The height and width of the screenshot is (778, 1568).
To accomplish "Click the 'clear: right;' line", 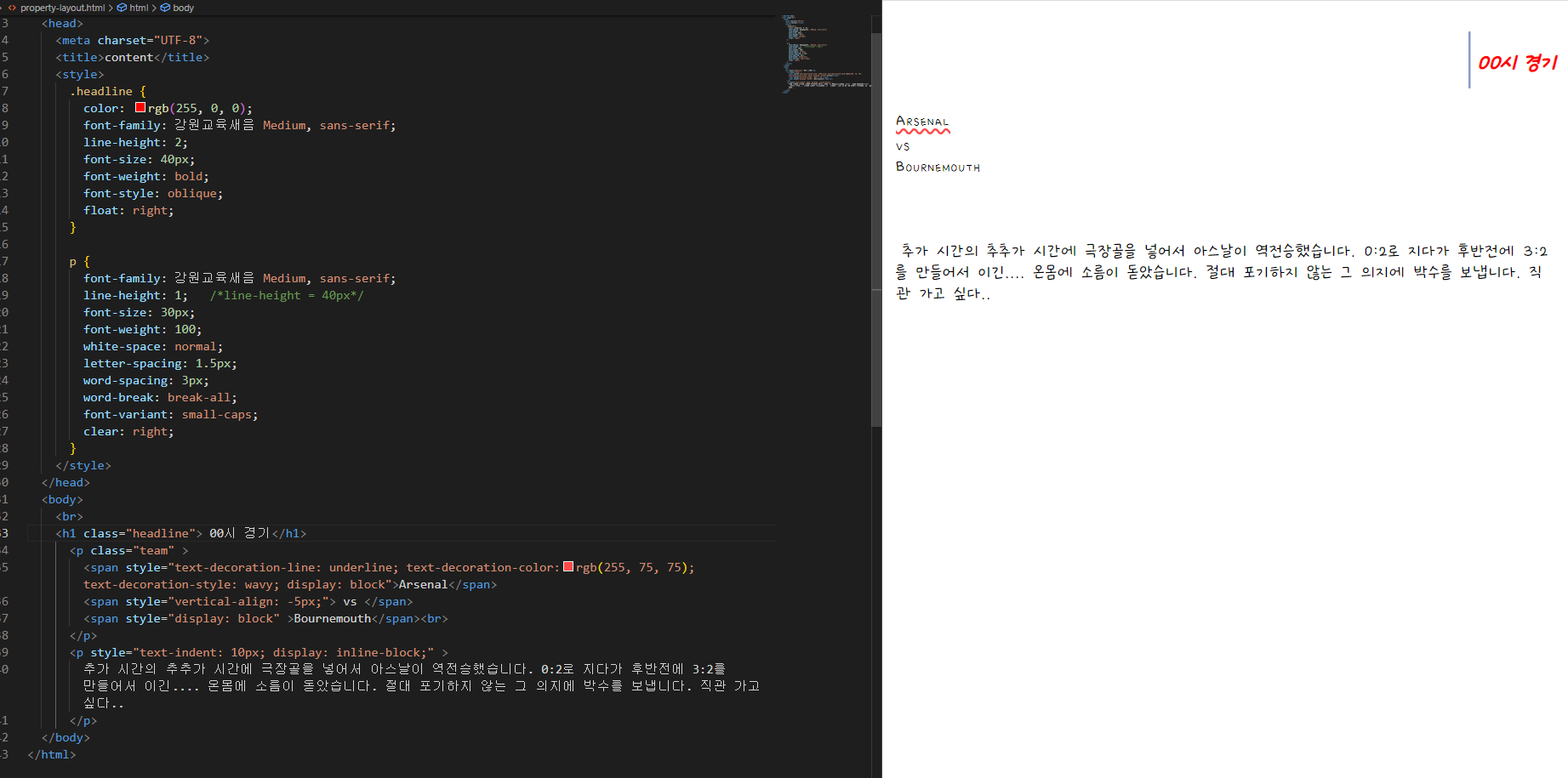I will coord(128,431).
